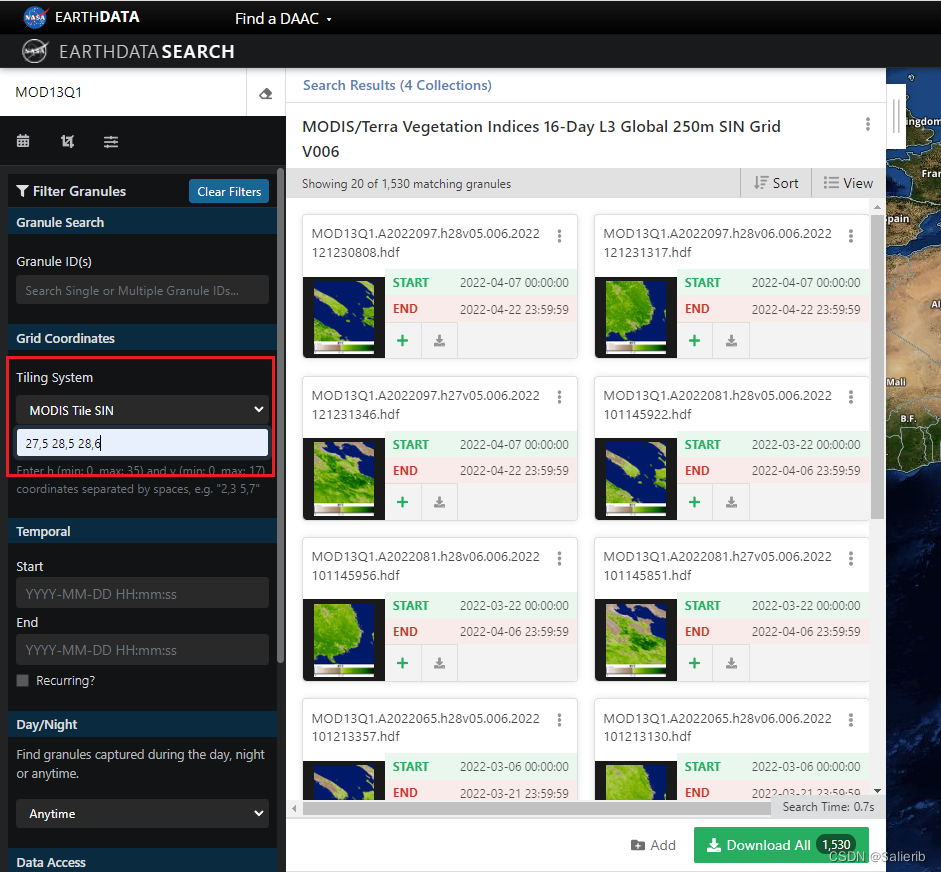Screen dimensions: 941x872
Task: Click the Day/Night section header
Action: point(142,724)
